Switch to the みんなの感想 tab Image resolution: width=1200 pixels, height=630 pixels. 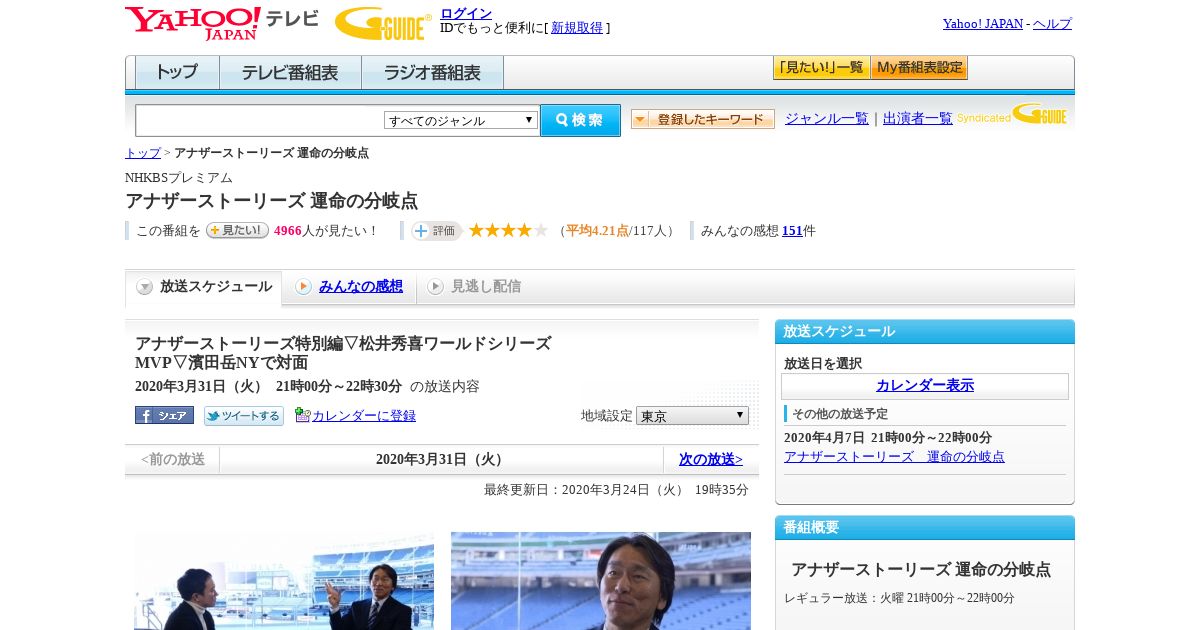point(361,286)
